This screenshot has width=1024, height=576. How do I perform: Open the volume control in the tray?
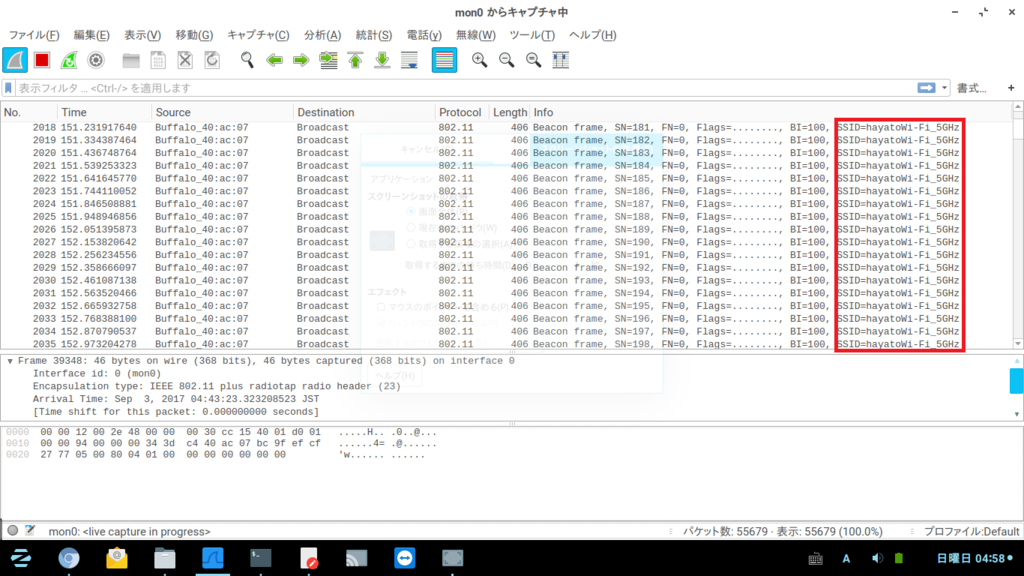(877, 558)
